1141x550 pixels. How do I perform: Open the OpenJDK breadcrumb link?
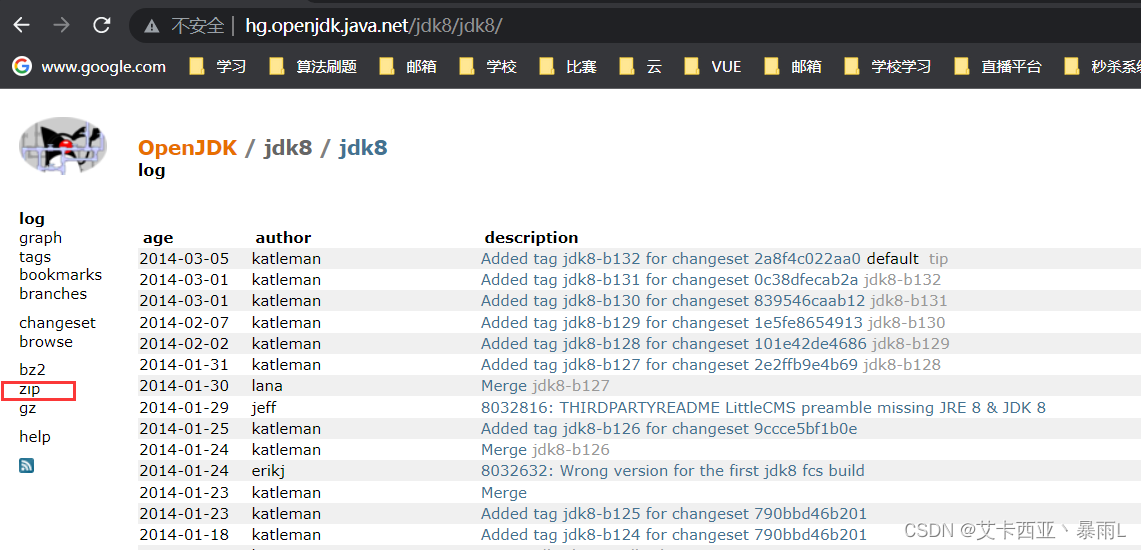pyautogui.click(x=187, y=148)
